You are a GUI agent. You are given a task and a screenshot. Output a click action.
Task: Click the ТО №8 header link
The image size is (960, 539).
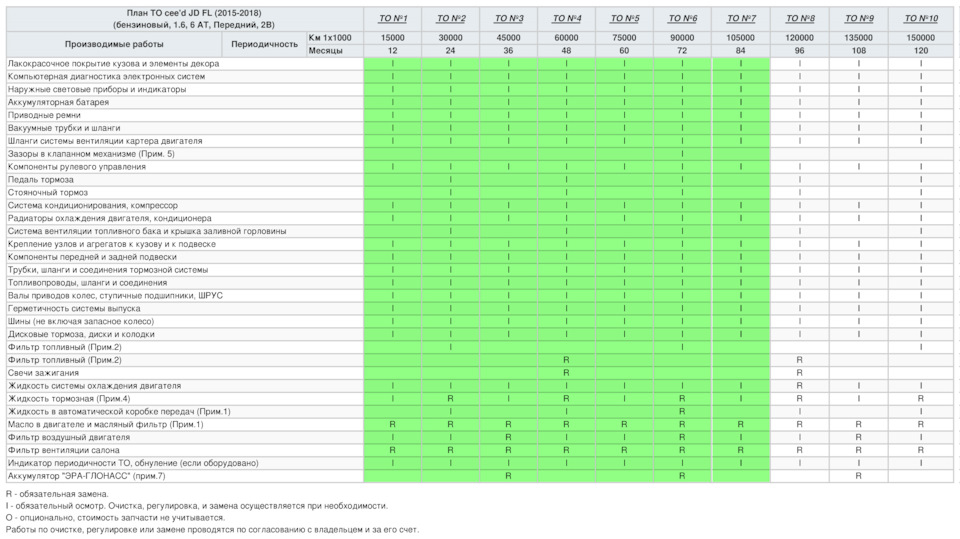click(800, 18)
